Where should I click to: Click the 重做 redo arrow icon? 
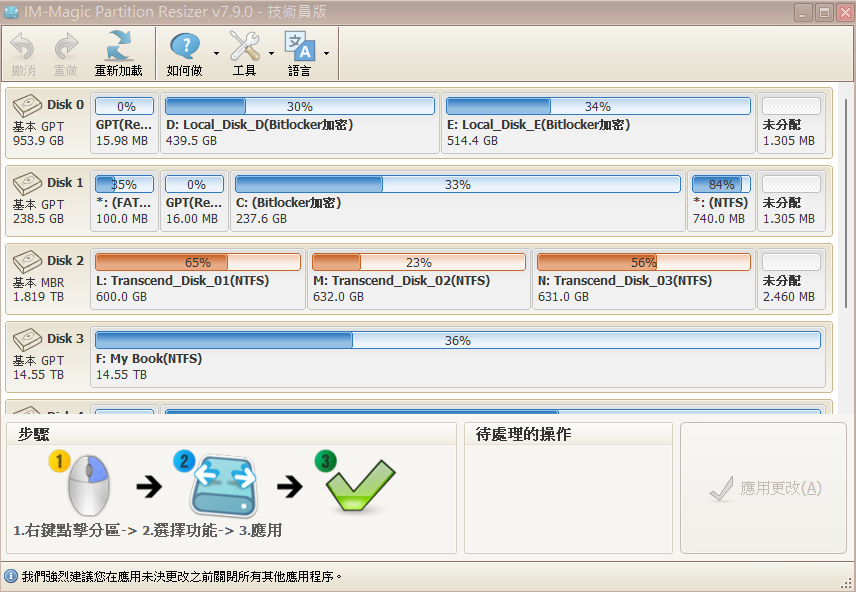click(66, 46)
